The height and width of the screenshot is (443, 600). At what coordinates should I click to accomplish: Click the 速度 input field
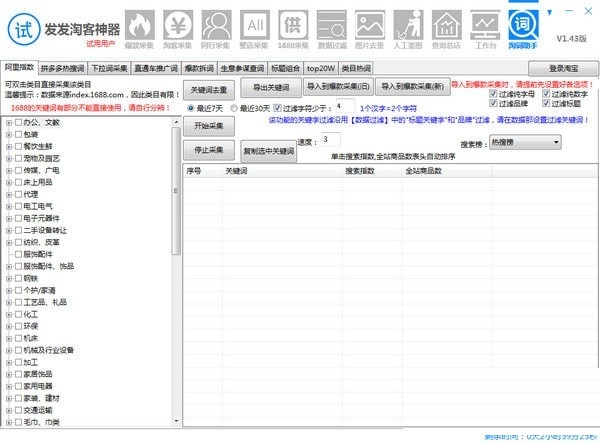pyautogui.click(x=331, y=139)
